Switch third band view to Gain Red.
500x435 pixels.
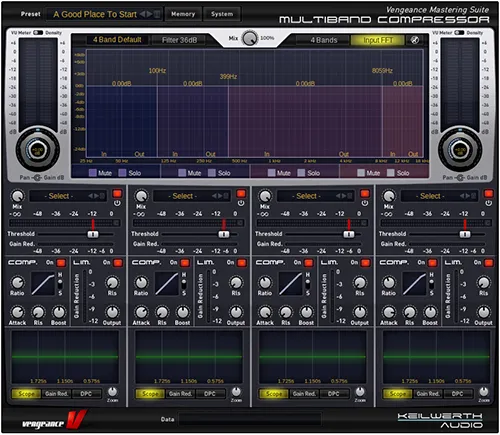point(304,394)
